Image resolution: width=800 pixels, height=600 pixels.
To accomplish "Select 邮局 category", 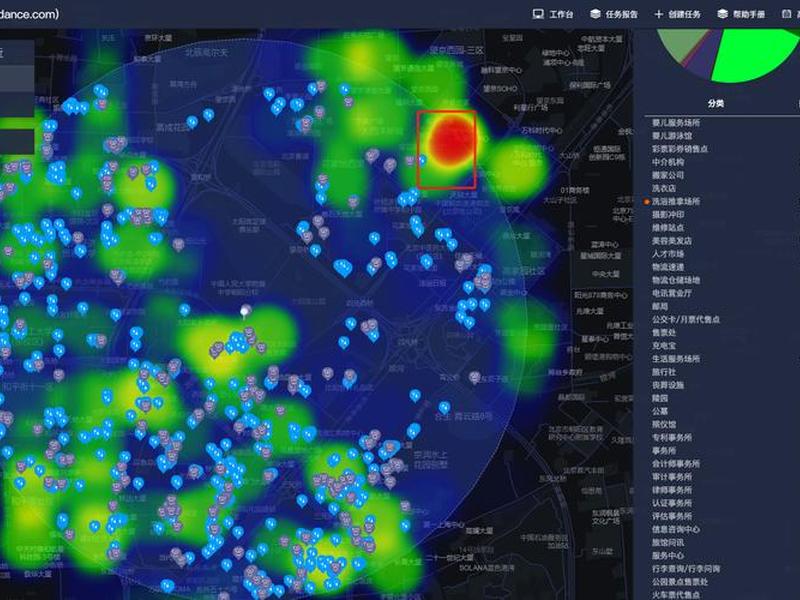I will click(x=660, y=306).
